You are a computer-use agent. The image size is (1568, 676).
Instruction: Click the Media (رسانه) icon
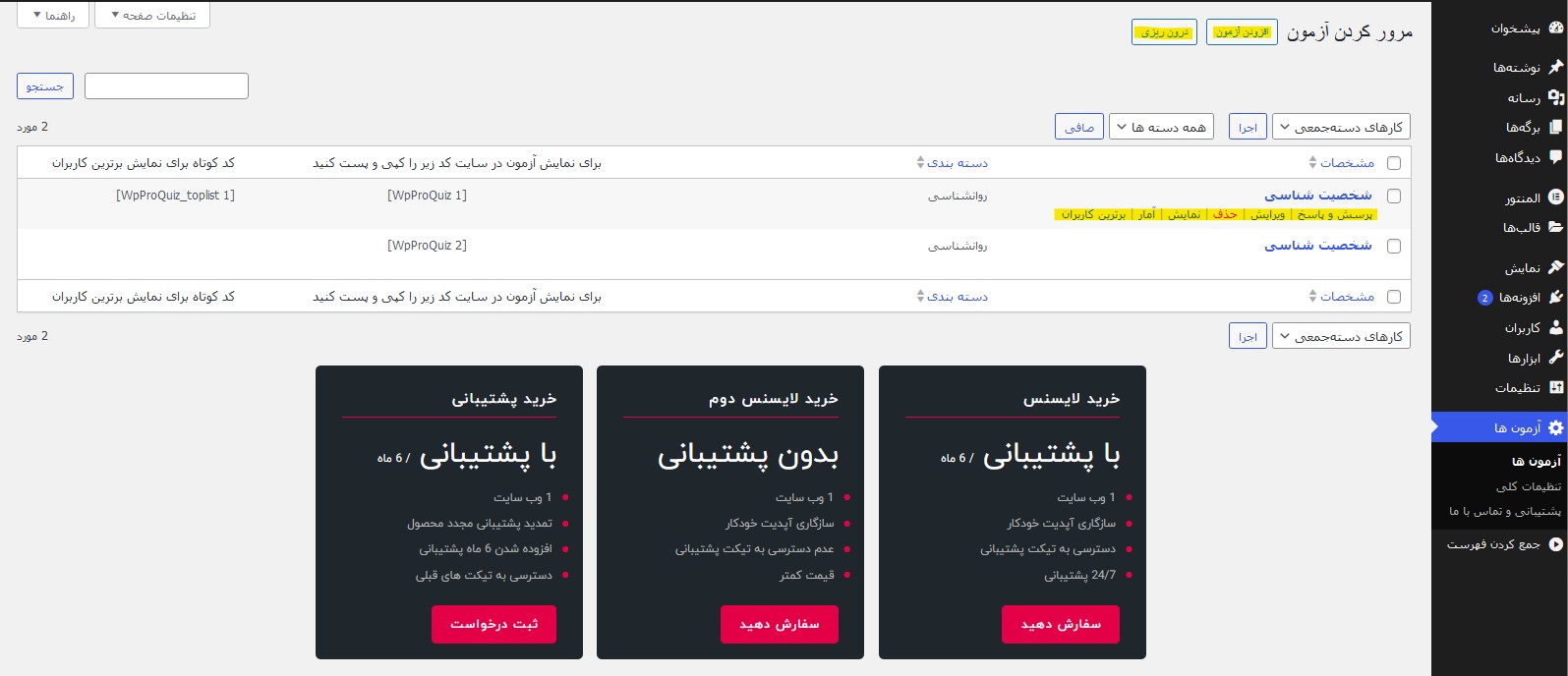1555,97
